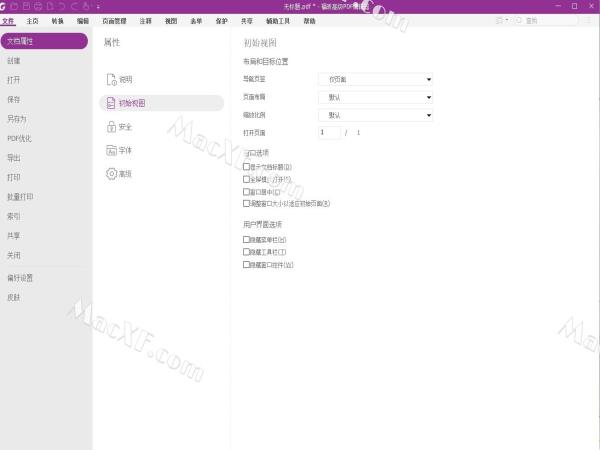Click the 打开页面 page number field
600x450 pixels.
[x=328, y=132]
